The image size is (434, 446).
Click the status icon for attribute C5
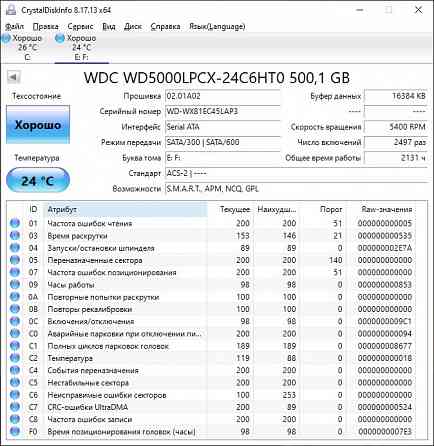coord(15,383)
